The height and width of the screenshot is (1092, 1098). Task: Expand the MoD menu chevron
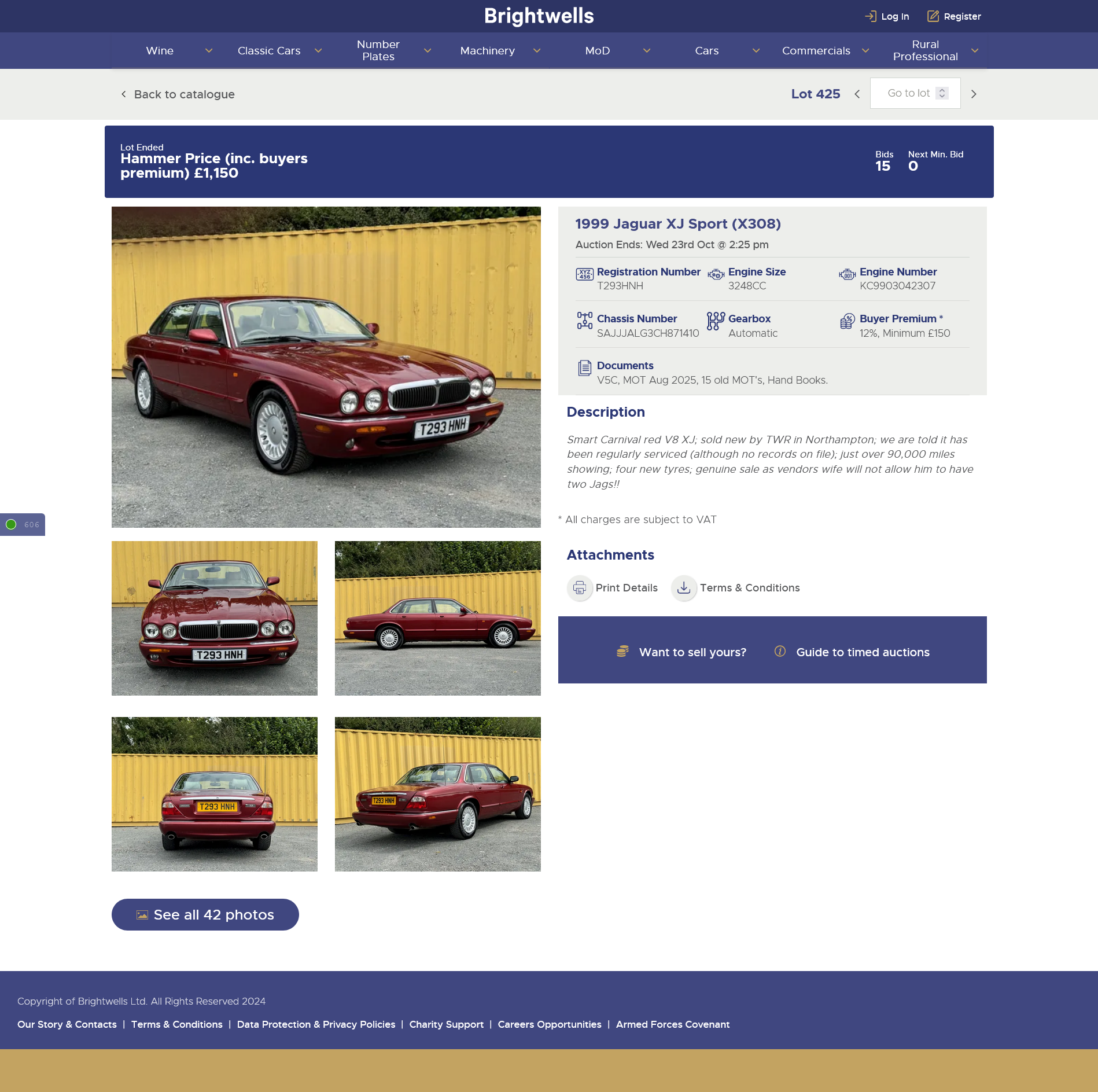pyautogui.click(x=647, y=50)
